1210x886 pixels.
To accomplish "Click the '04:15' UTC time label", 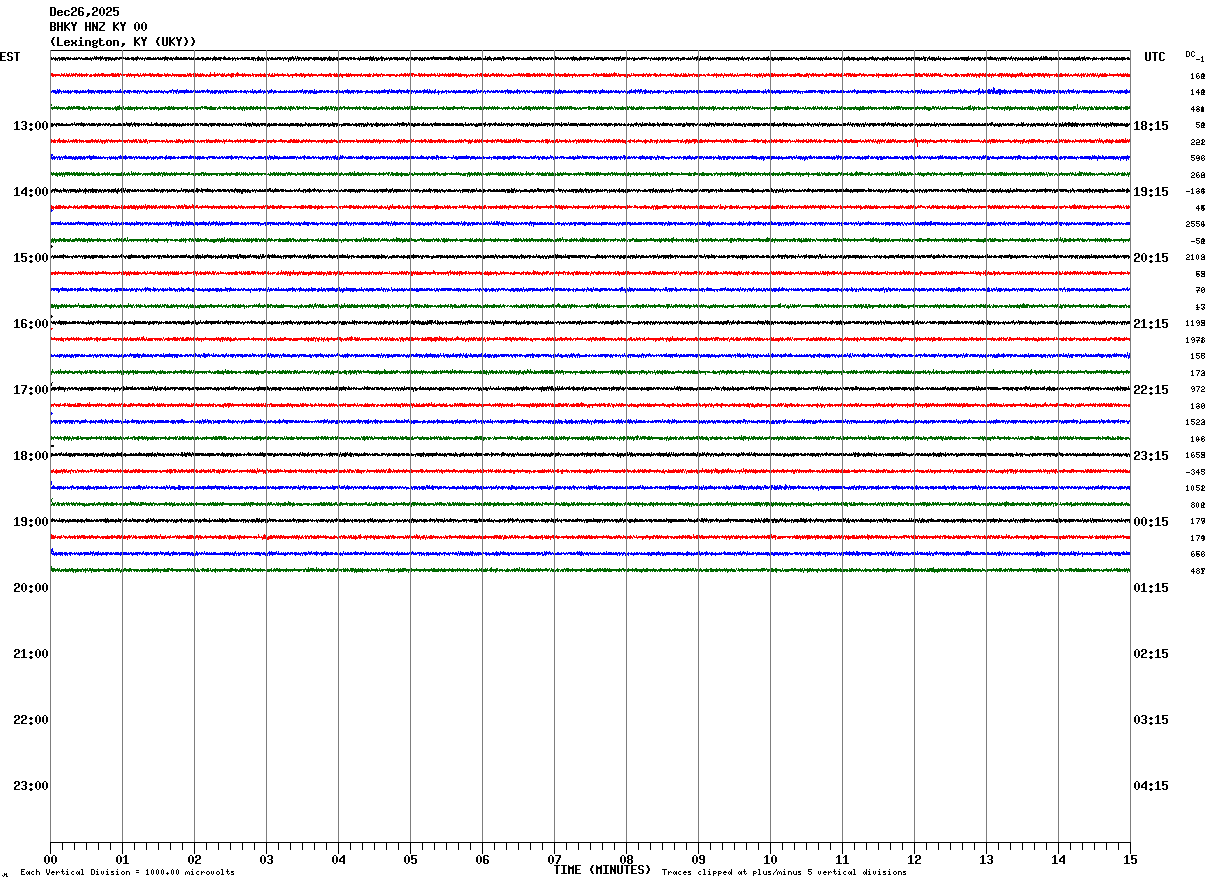I will 1151,786.
